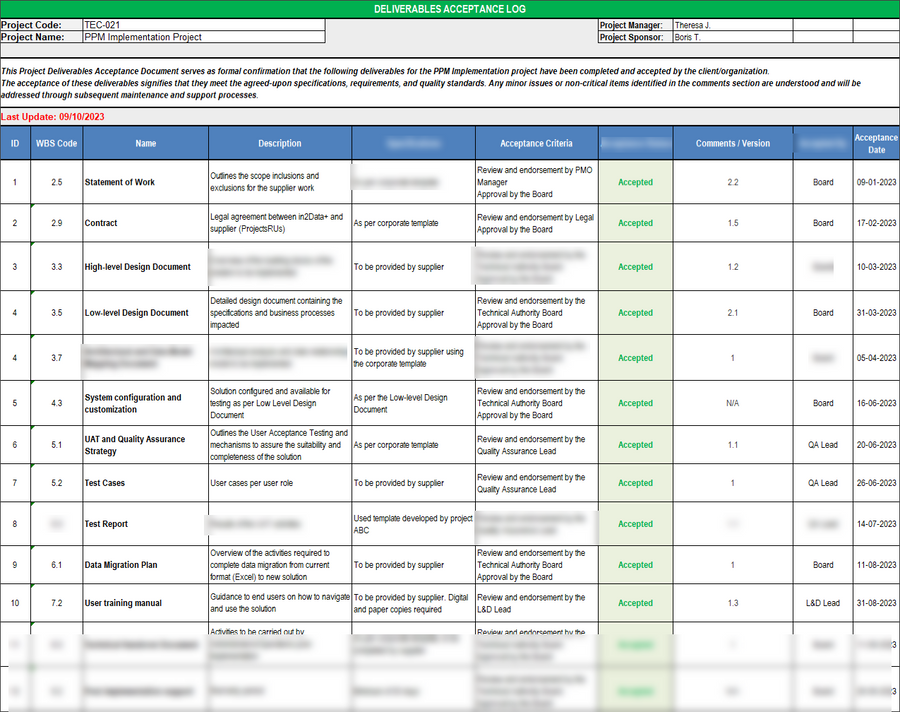Click the ID column header

15,143
